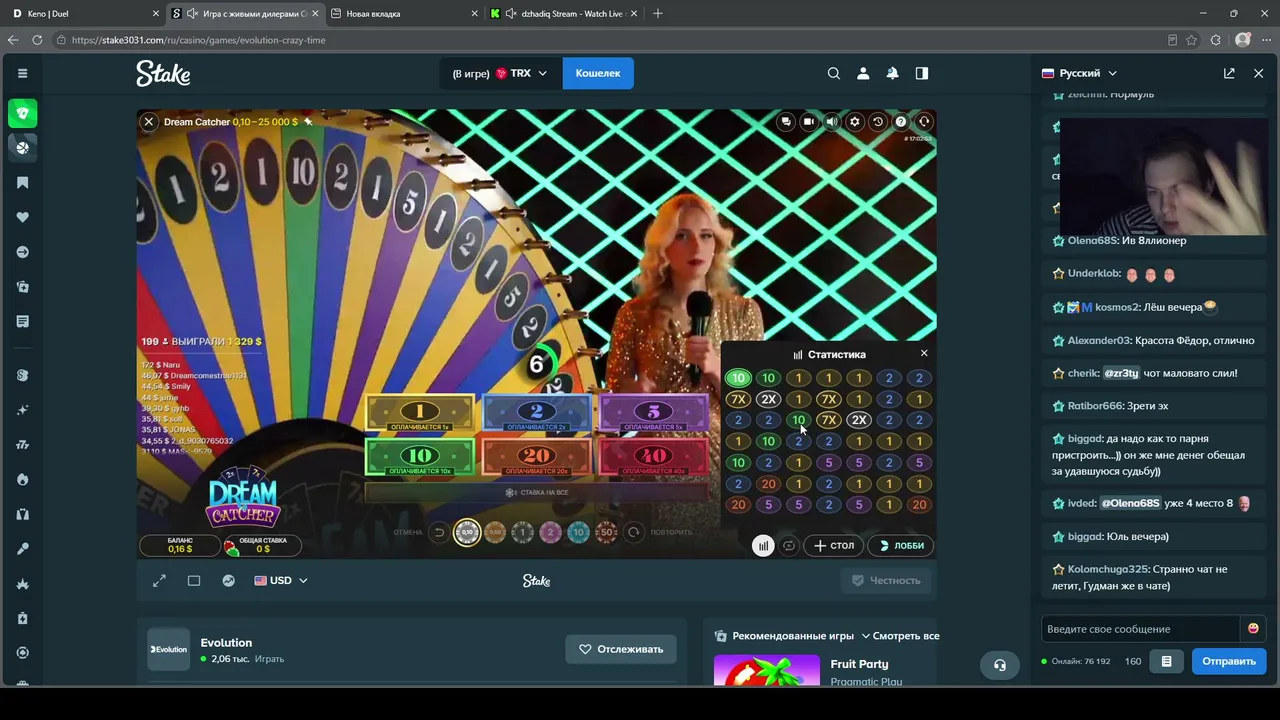Pop out the chat window
This screenshot has height=720, width=1280.
tap(1229, 73)
